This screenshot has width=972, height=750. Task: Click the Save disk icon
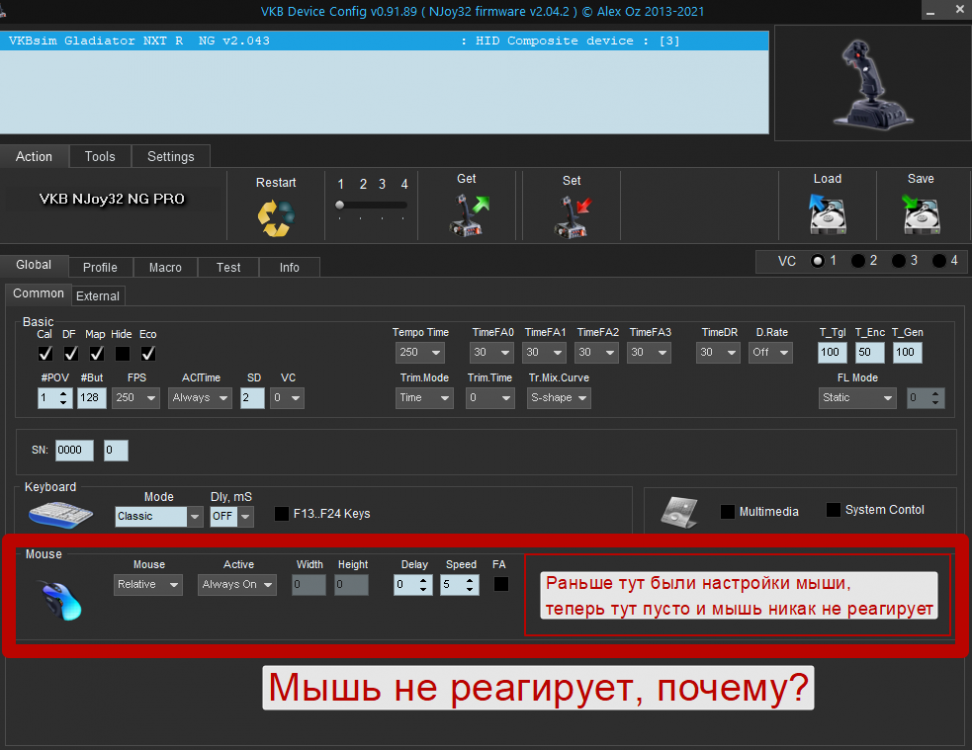coord(921,214)
